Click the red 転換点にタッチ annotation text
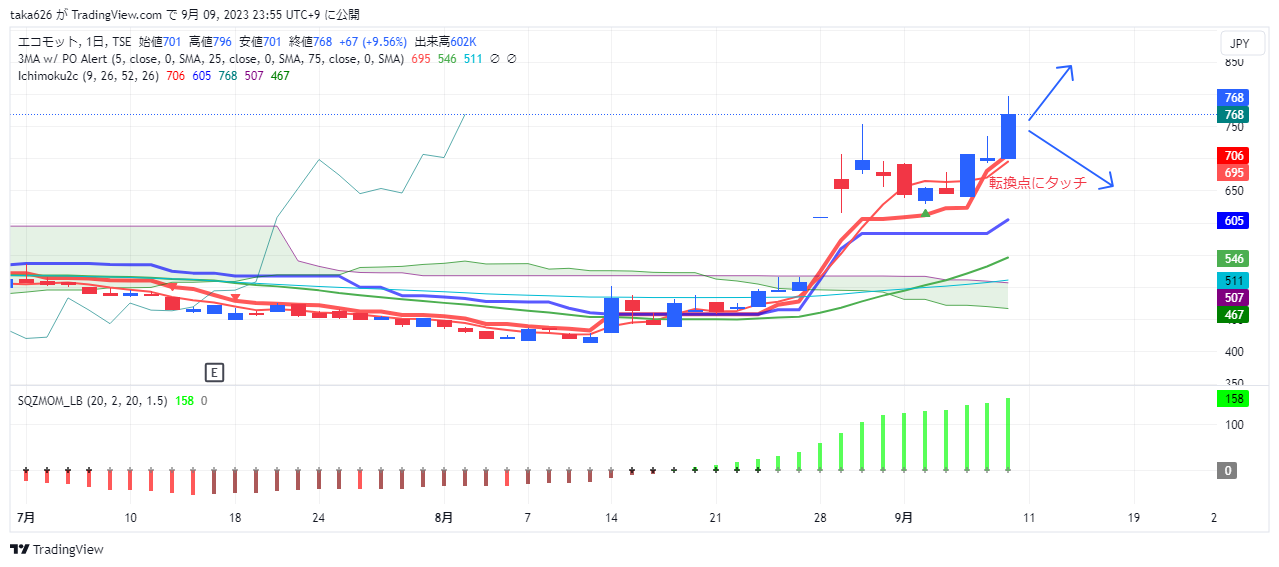The image size is (1279, 567). tap(1037, 183)
